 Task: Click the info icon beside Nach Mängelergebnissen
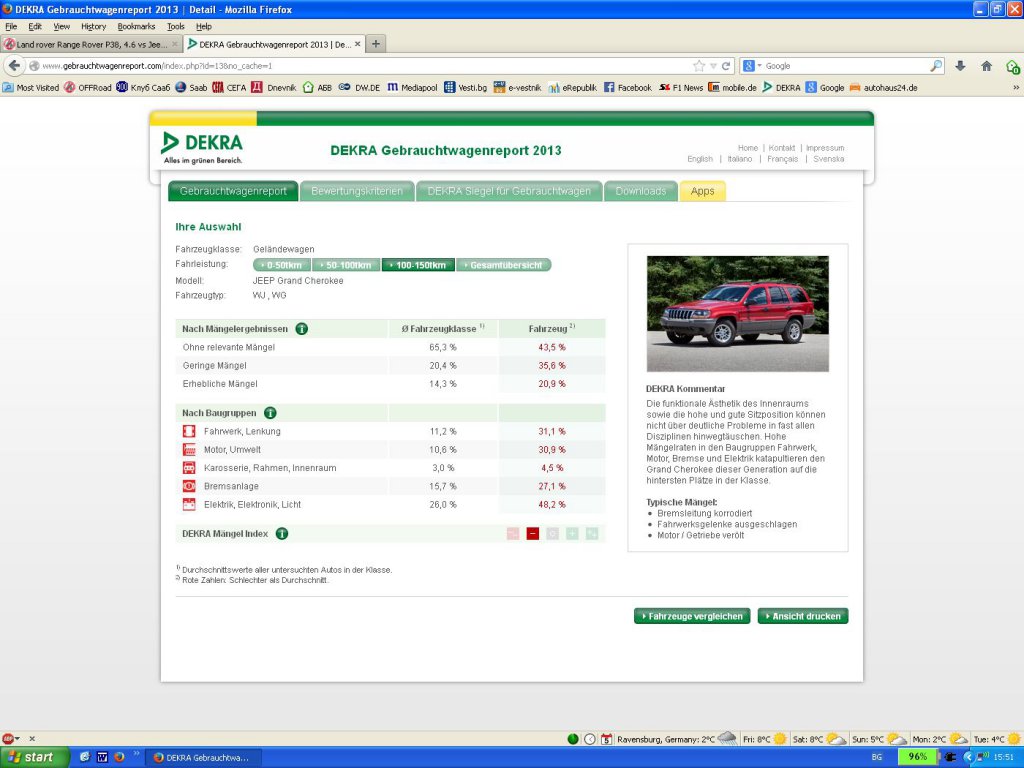pyautogui.click(x=301, y=328)
